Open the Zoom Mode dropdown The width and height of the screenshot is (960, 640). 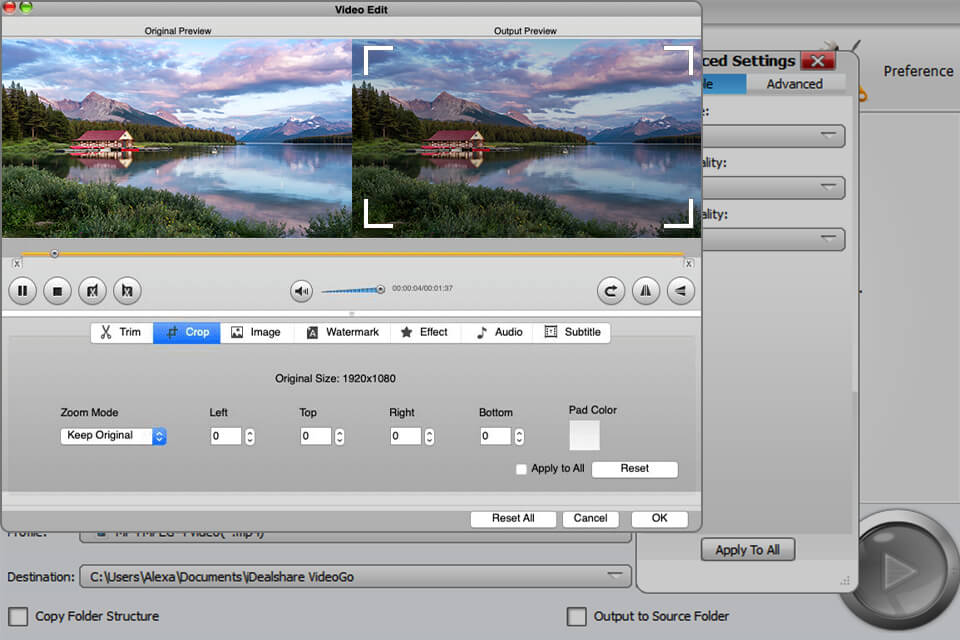click(159, 436)
